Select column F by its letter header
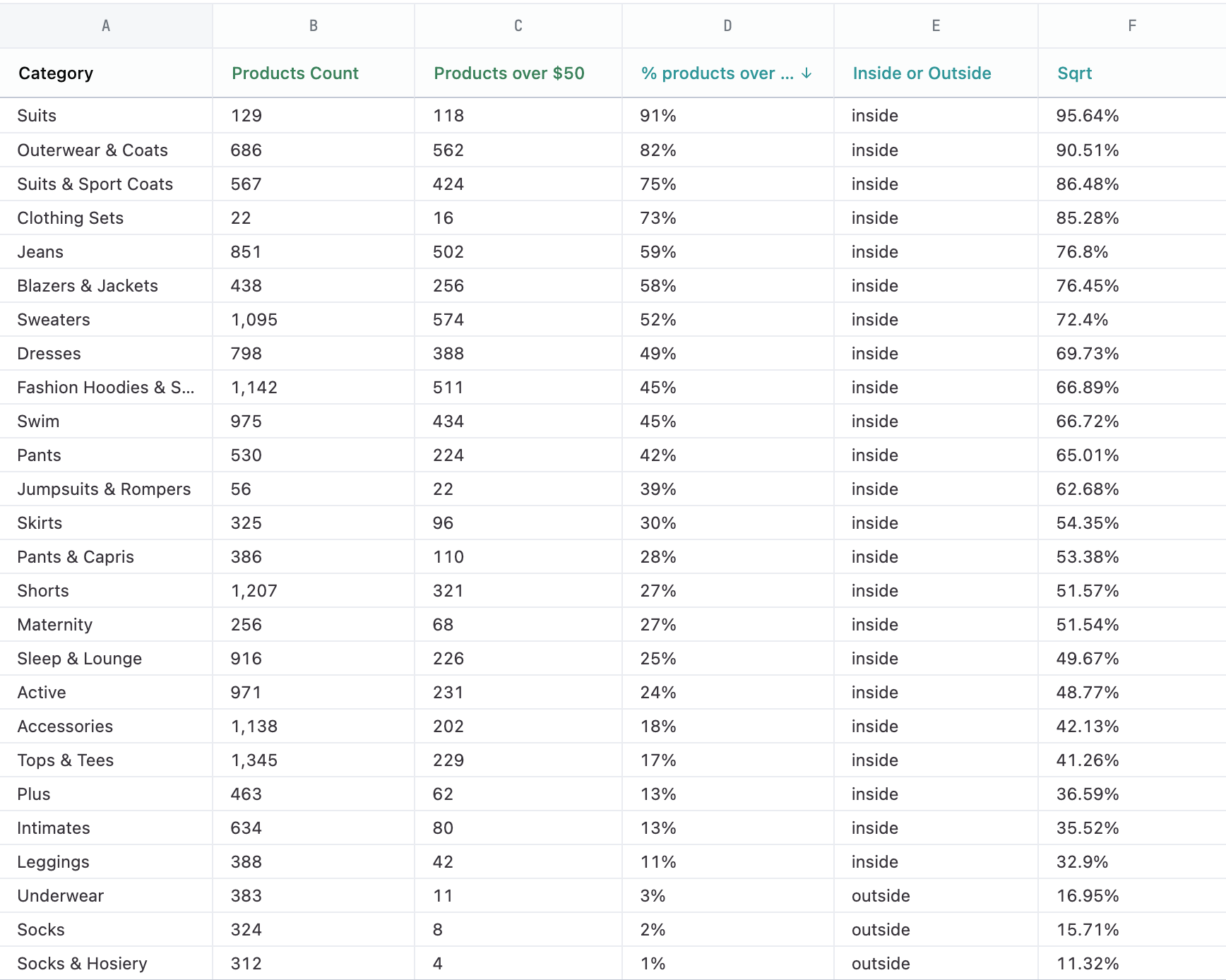1226x980 pixels. coord(1131,26)
